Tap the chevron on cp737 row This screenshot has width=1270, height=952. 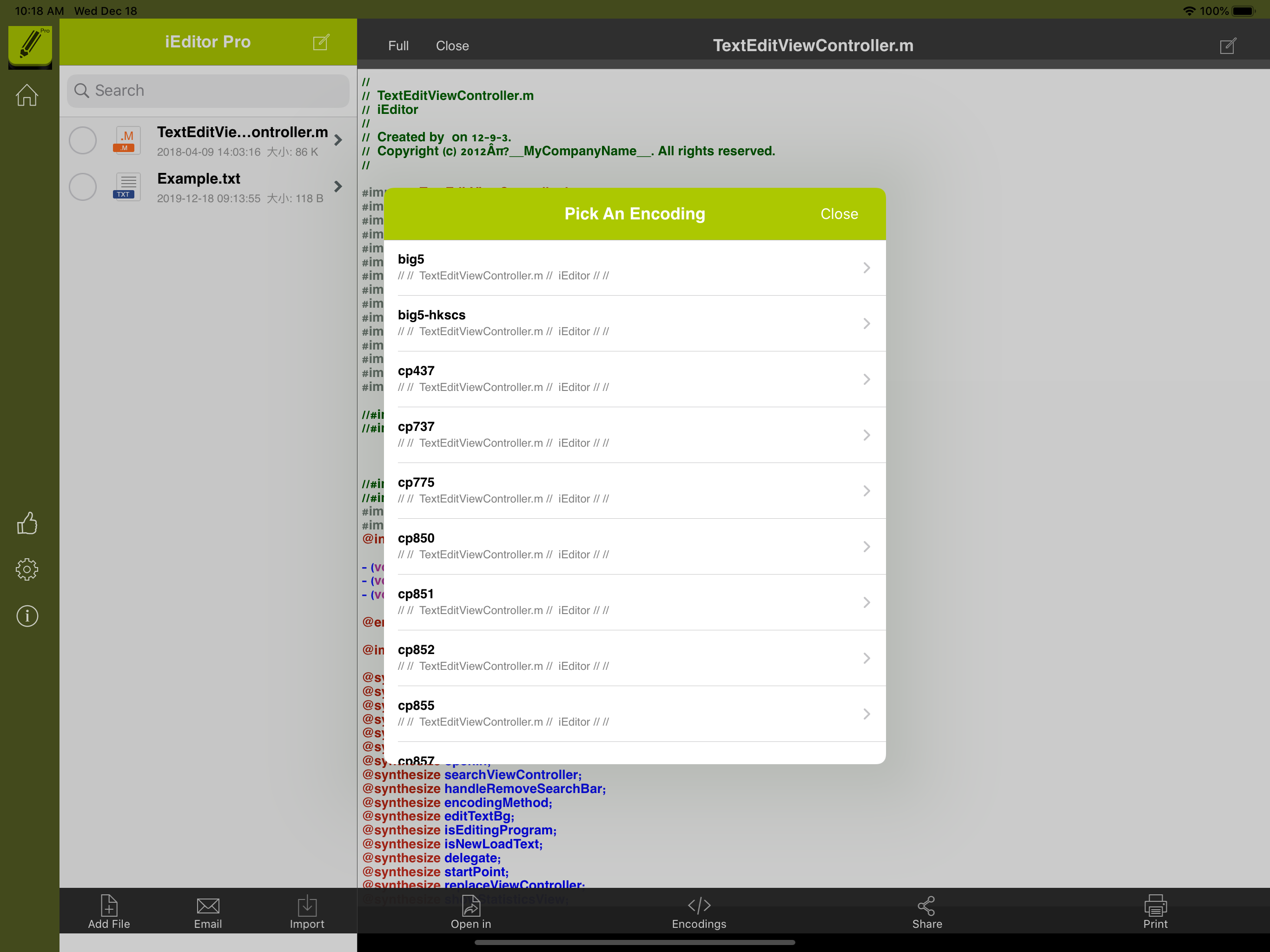pos(867,435)
